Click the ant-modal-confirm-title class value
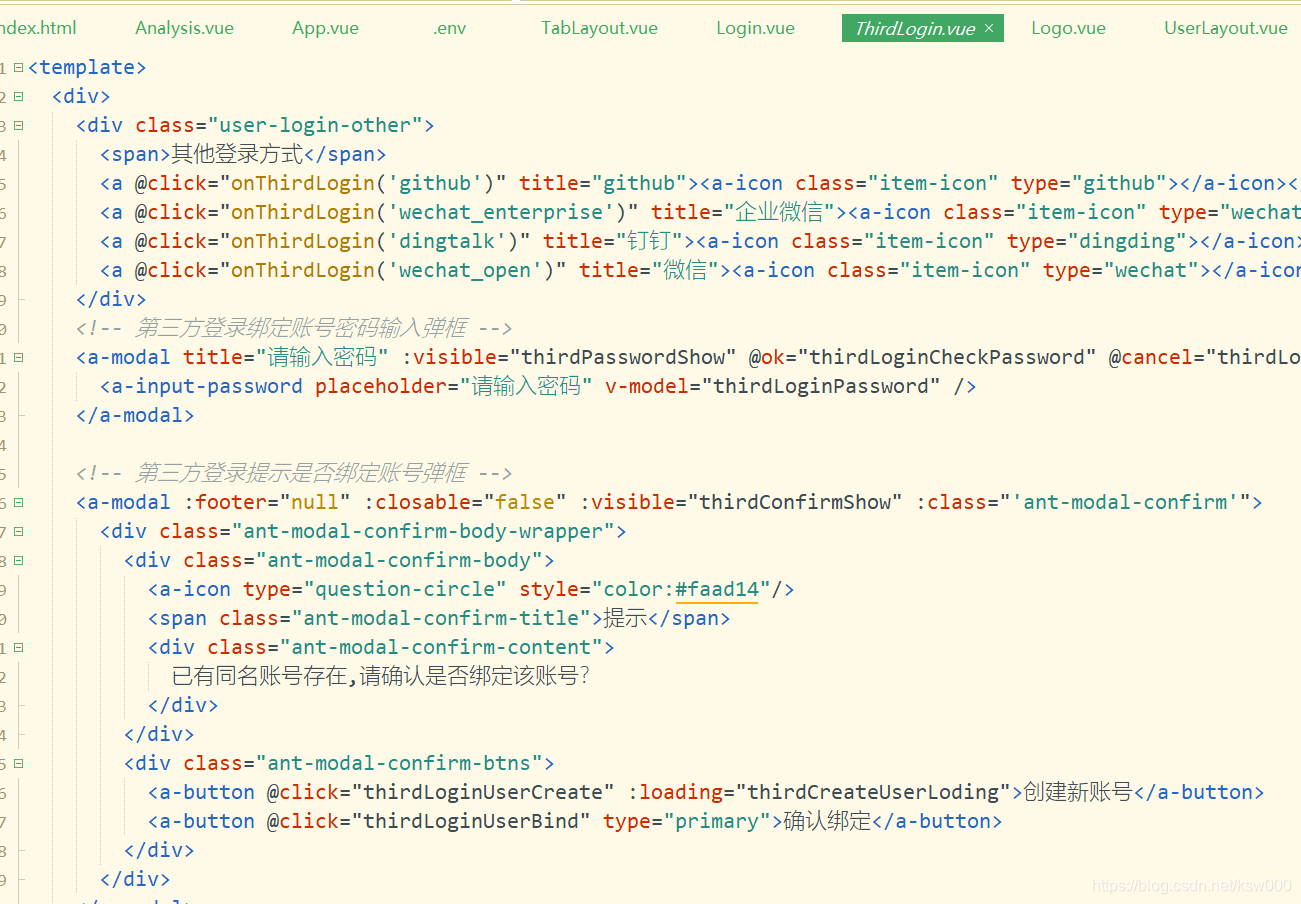This screenshot has height=904, width=1301. coord(441,618)
